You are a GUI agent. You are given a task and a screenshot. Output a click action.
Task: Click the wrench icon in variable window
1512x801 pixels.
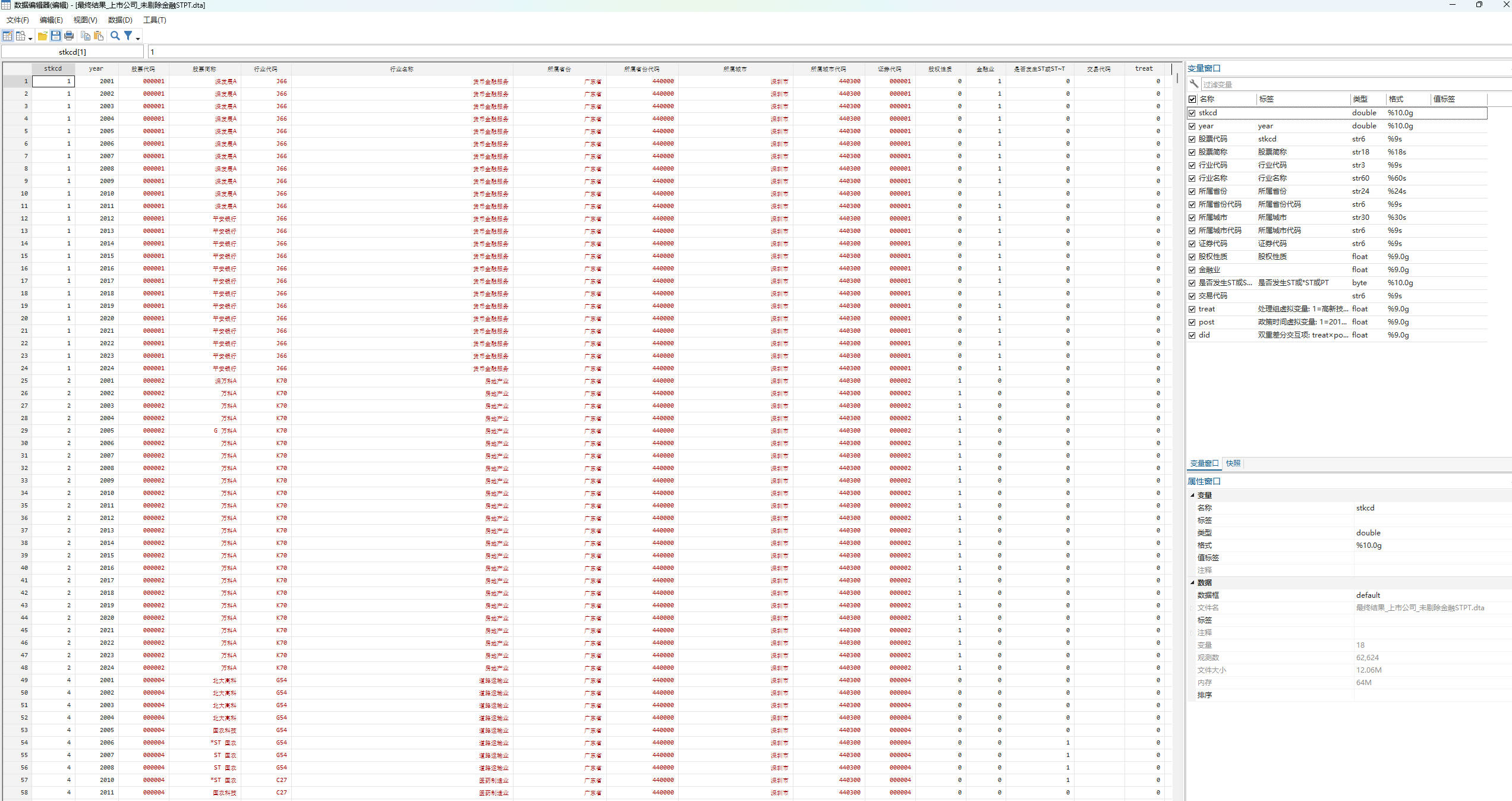point(1193,84)
